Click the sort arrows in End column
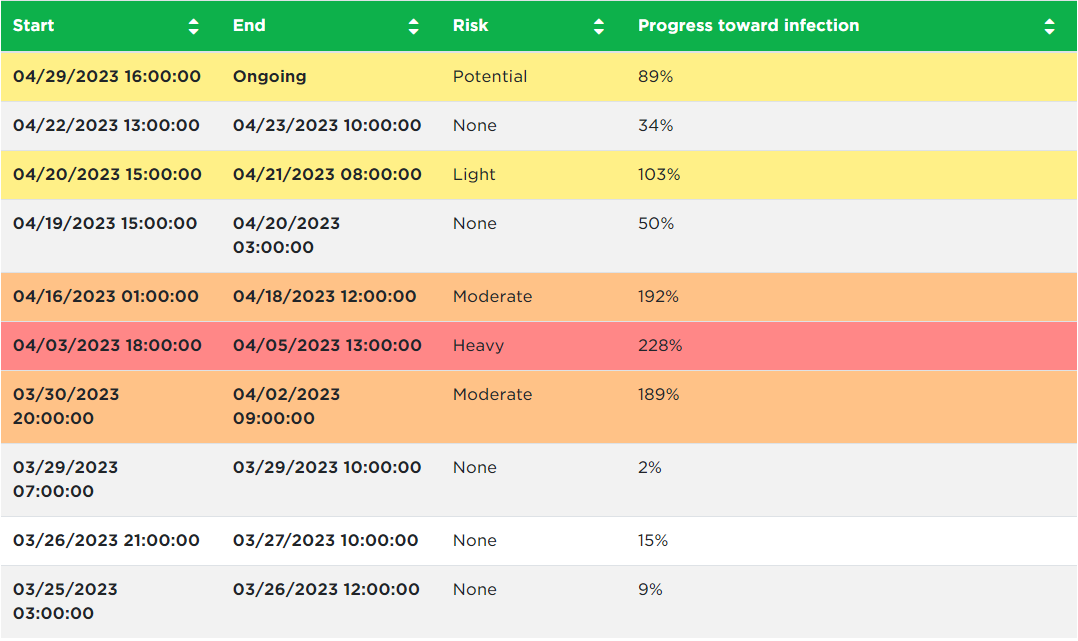1078x641 pixels. 414,27
